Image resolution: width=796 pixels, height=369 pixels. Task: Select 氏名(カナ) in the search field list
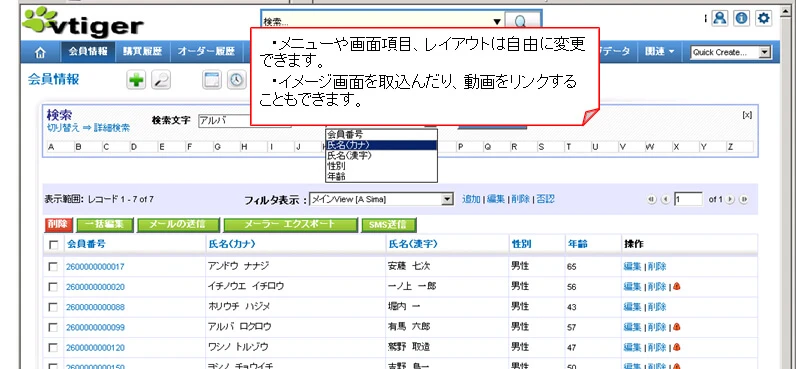(381, 145)
